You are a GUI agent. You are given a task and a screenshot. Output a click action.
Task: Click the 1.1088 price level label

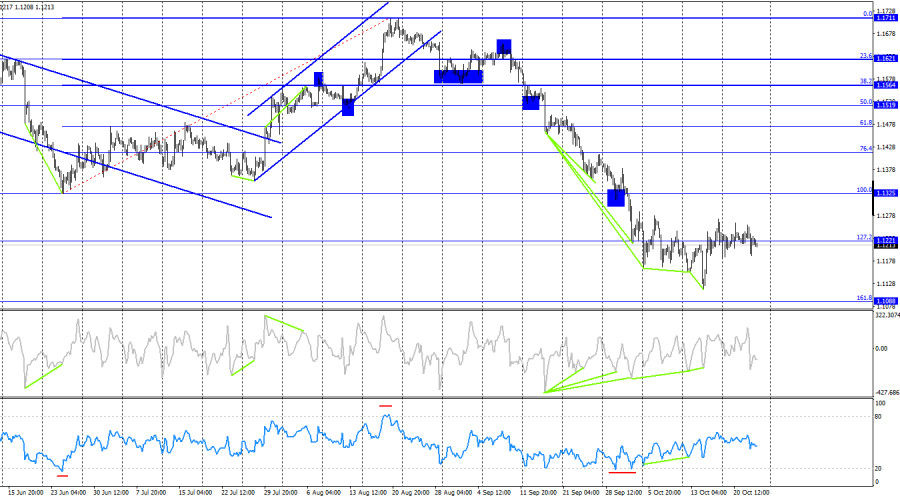(x=886, y=301)
